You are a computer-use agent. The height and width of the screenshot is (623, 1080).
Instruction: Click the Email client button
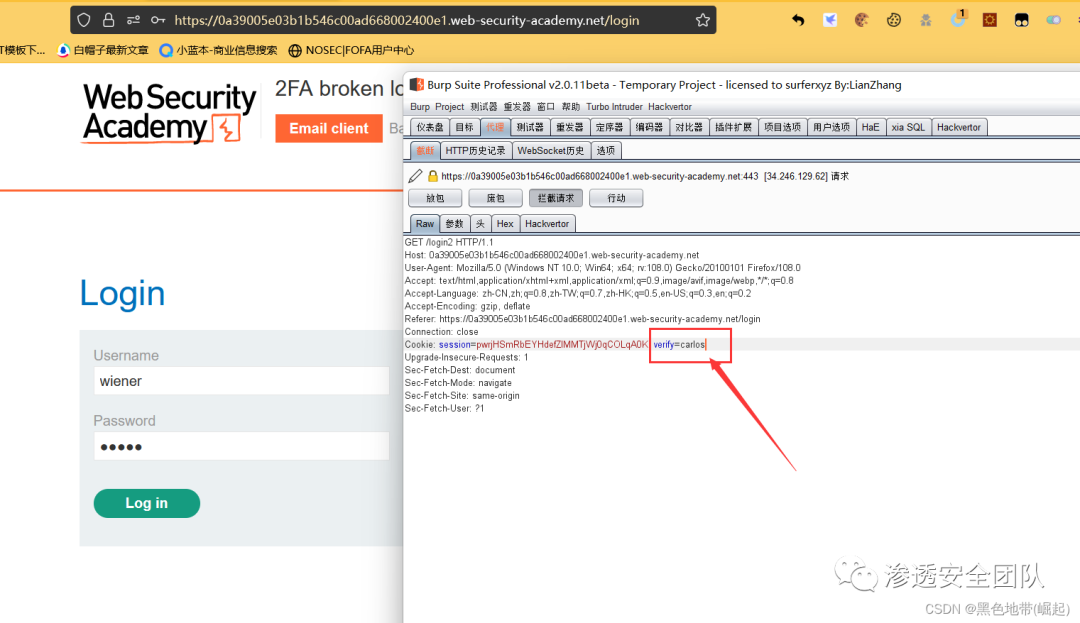tap(329, 128)
